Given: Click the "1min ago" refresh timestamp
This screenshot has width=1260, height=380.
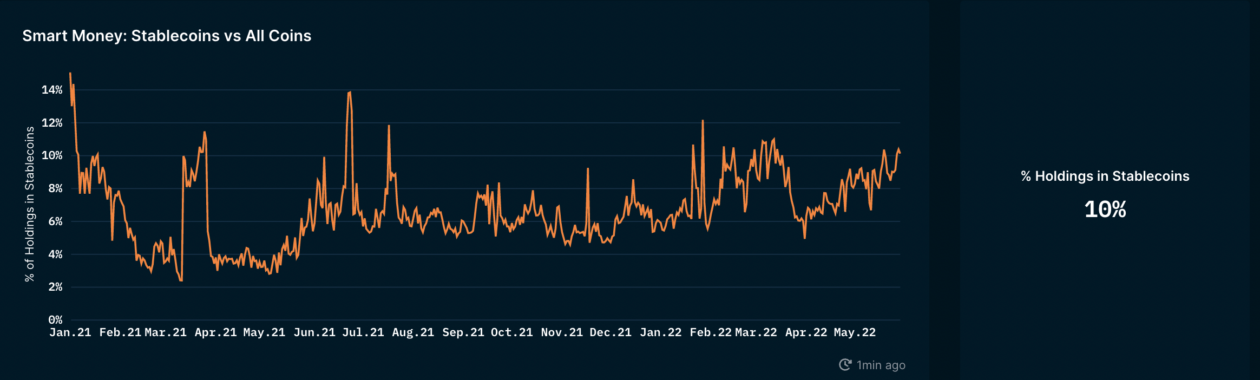Looking at the screenshot, I should tap(881, 365).
